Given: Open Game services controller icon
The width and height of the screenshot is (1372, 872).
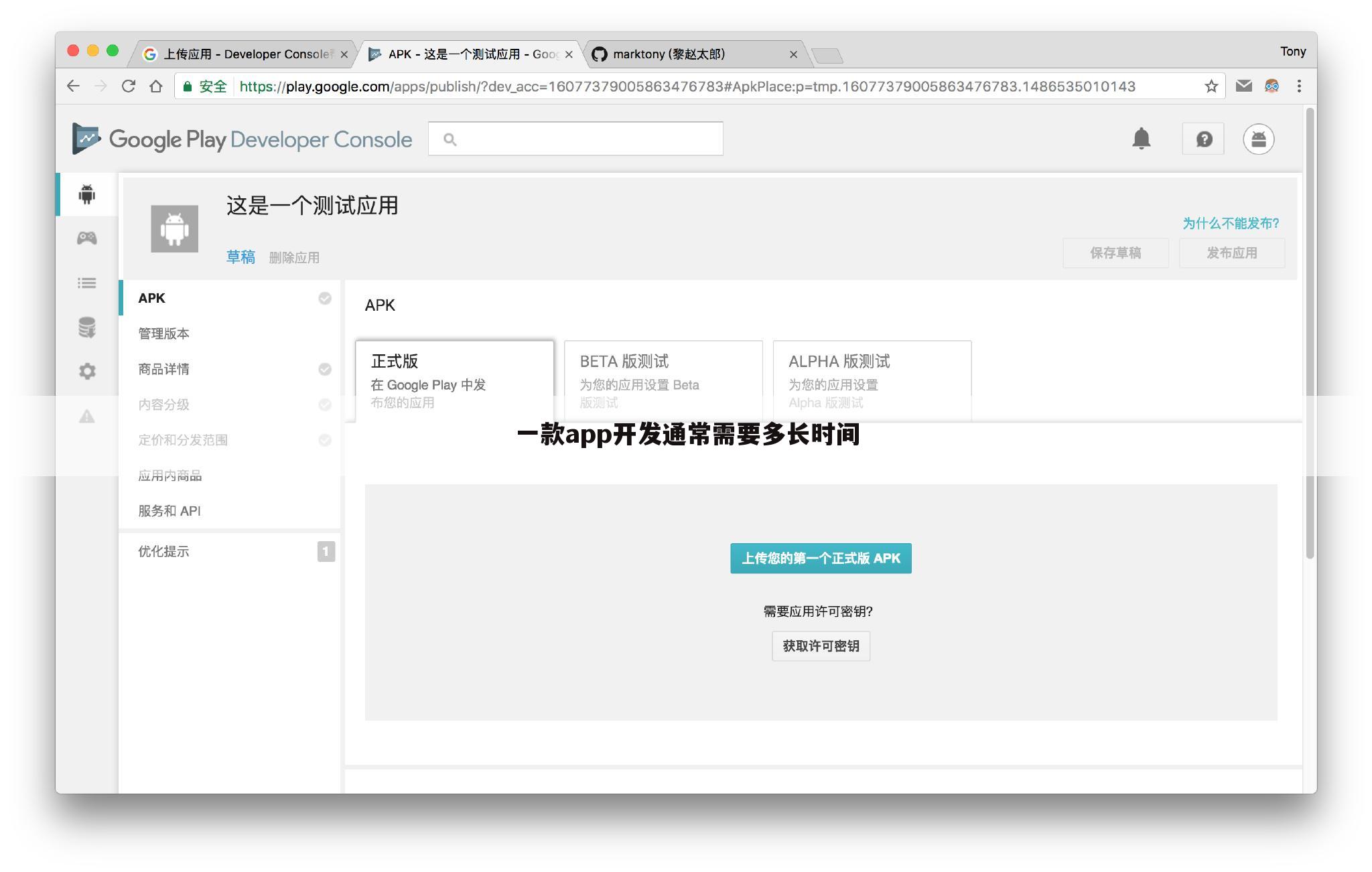Looking at the screenshot, I should point(87,238).
